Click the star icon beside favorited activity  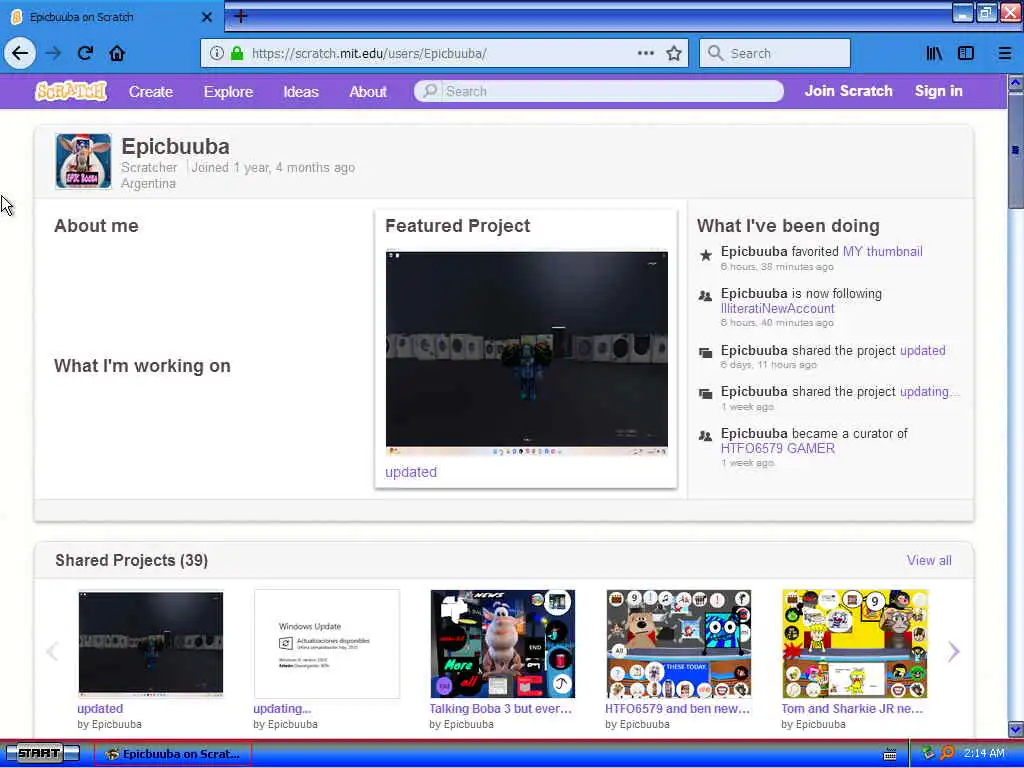705,255
